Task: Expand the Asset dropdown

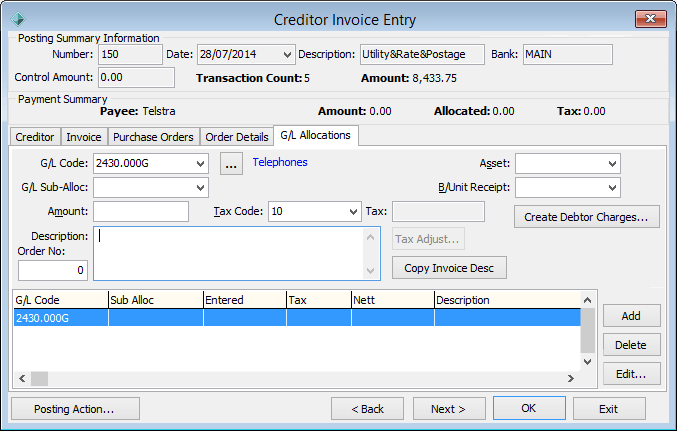Action: click(612, 164)
